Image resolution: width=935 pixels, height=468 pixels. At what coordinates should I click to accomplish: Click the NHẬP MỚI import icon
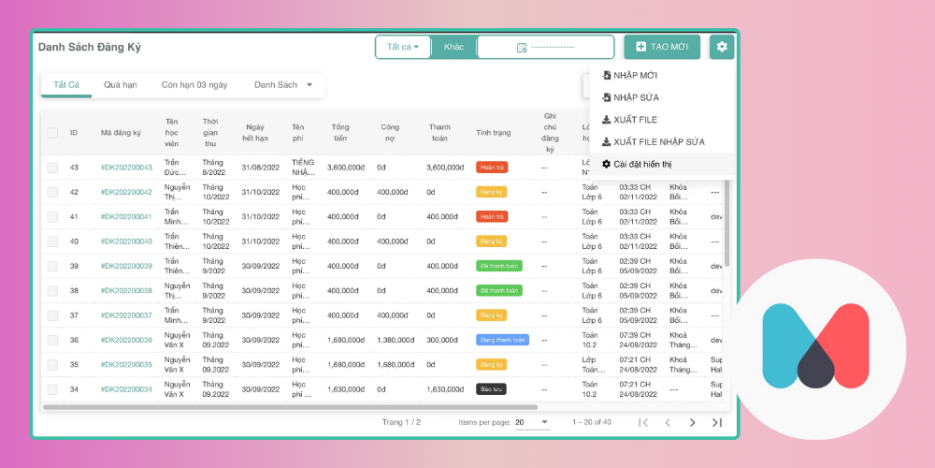click(606, 76)
